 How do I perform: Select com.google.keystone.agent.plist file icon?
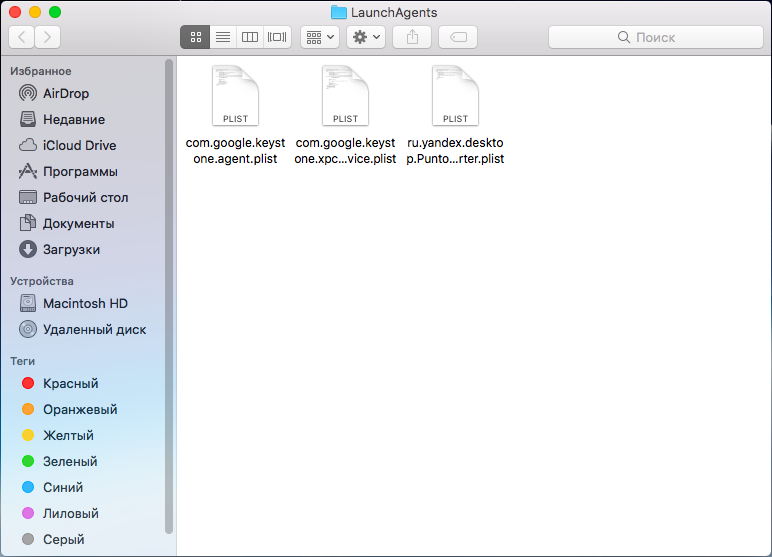235,96
